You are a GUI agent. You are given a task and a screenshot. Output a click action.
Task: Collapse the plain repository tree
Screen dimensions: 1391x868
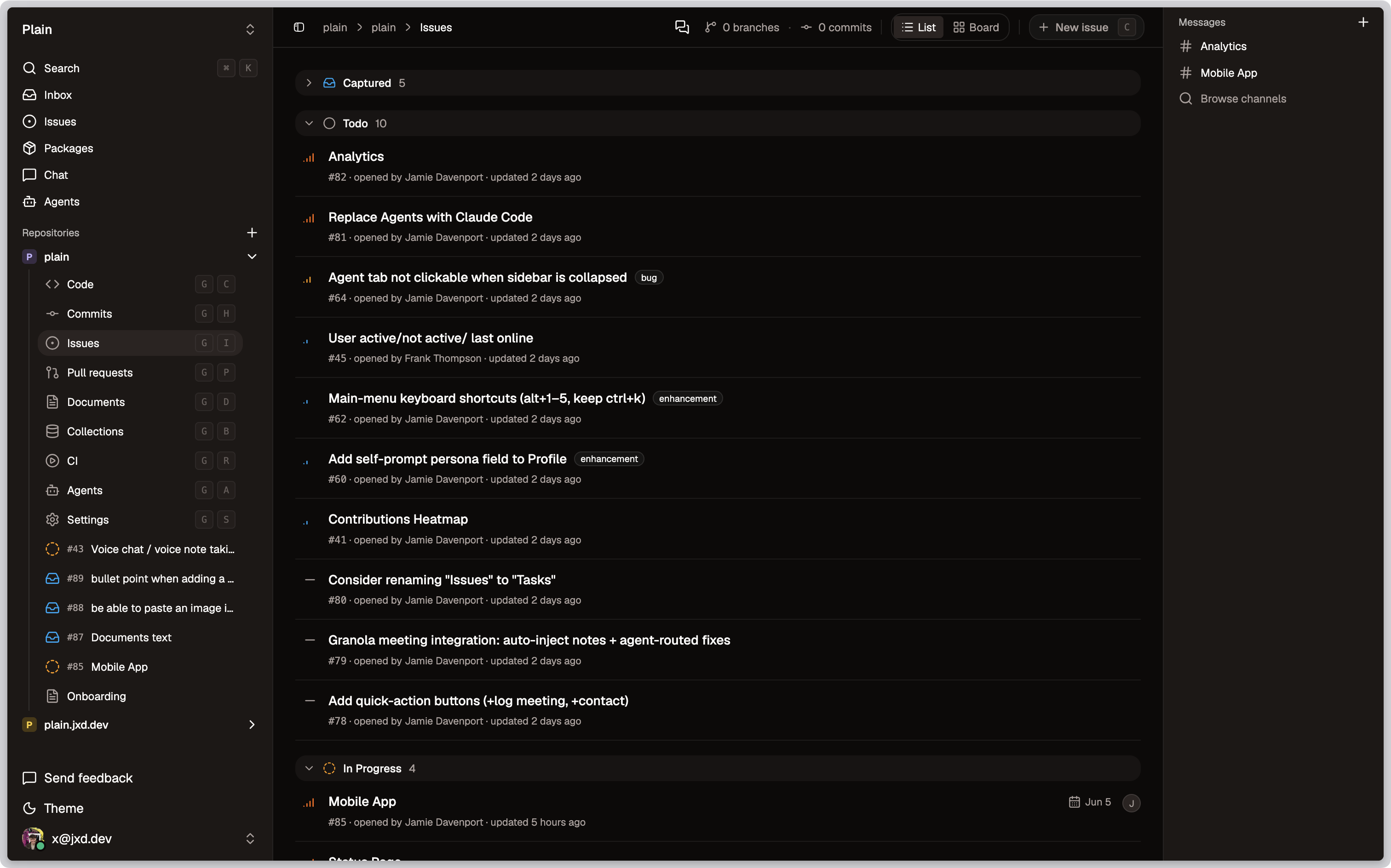[x=252, y=257]
